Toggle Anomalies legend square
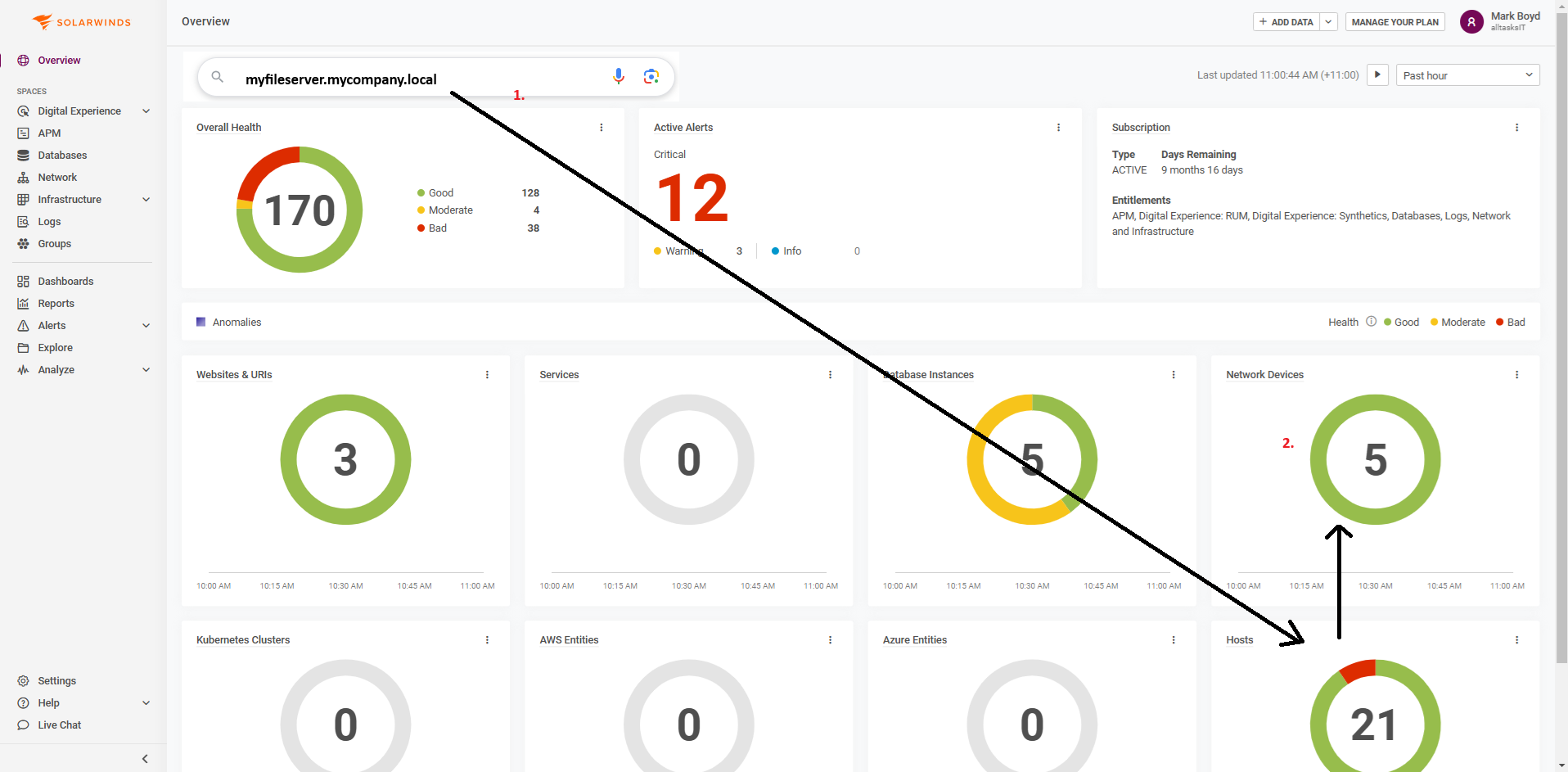This screenshot has width=1568, height=772. point(201,322)
